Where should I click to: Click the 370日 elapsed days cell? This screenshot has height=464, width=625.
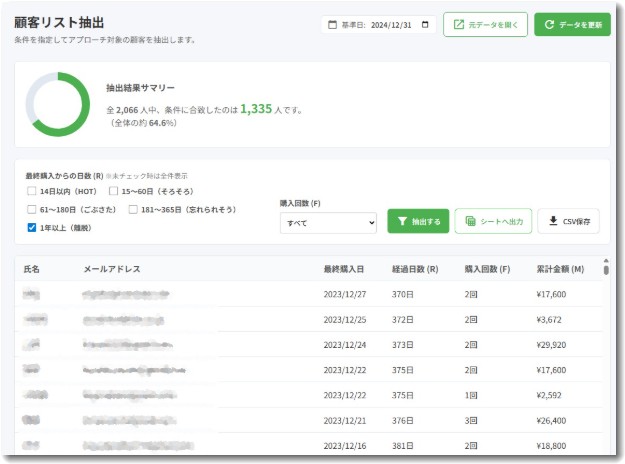pos(403,294)
